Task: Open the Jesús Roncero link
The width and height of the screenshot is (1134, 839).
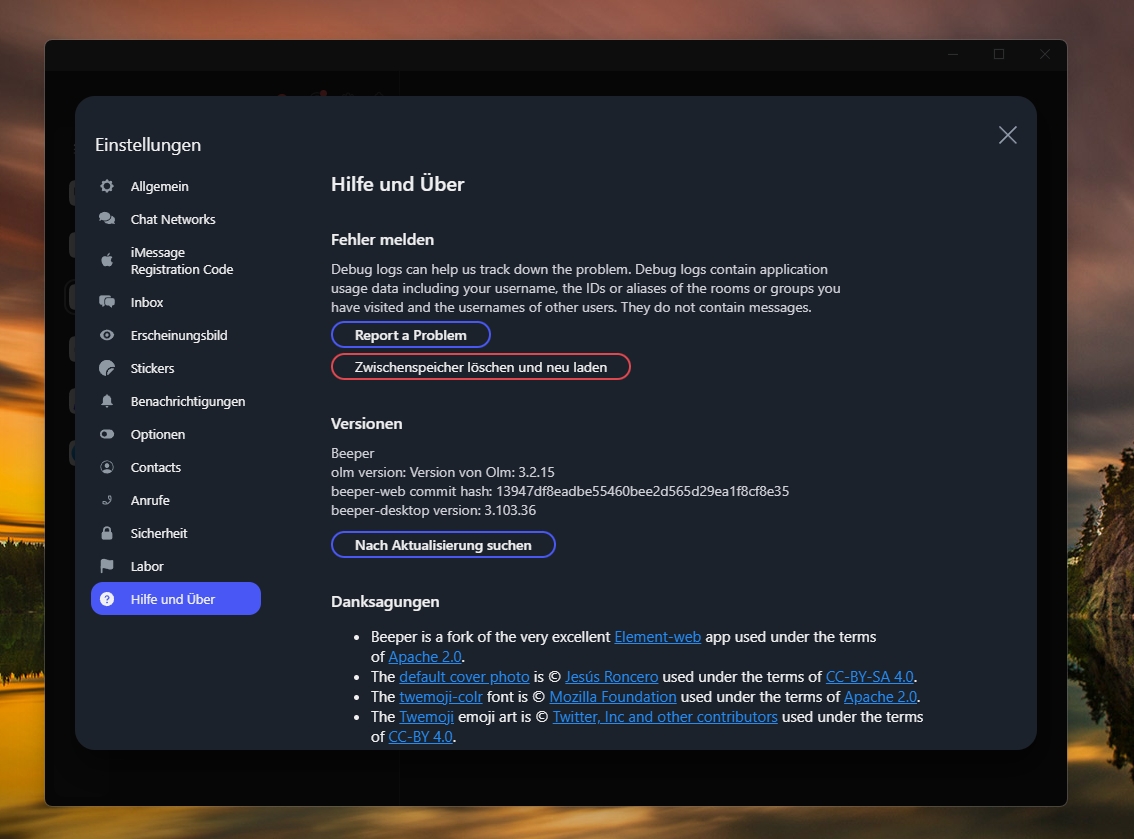Action: [x=612, y=676]
